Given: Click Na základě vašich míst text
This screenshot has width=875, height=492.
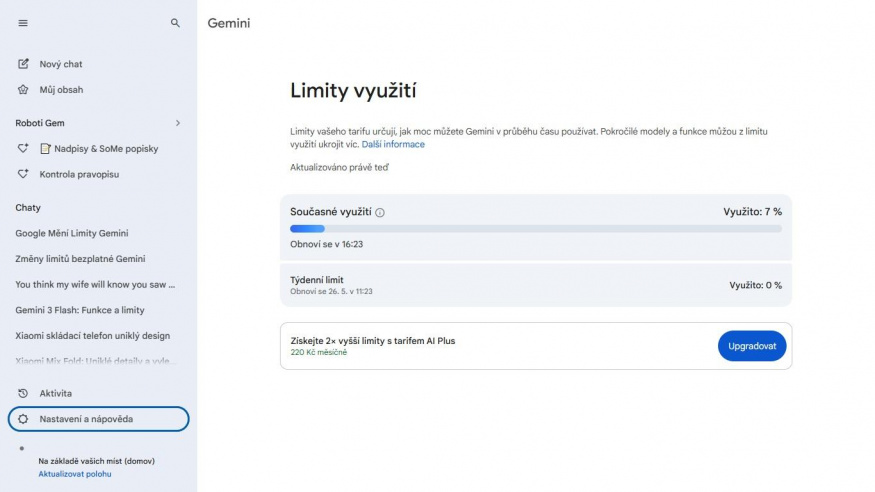Looking at the screenshot, I should [x=97, y=461].
